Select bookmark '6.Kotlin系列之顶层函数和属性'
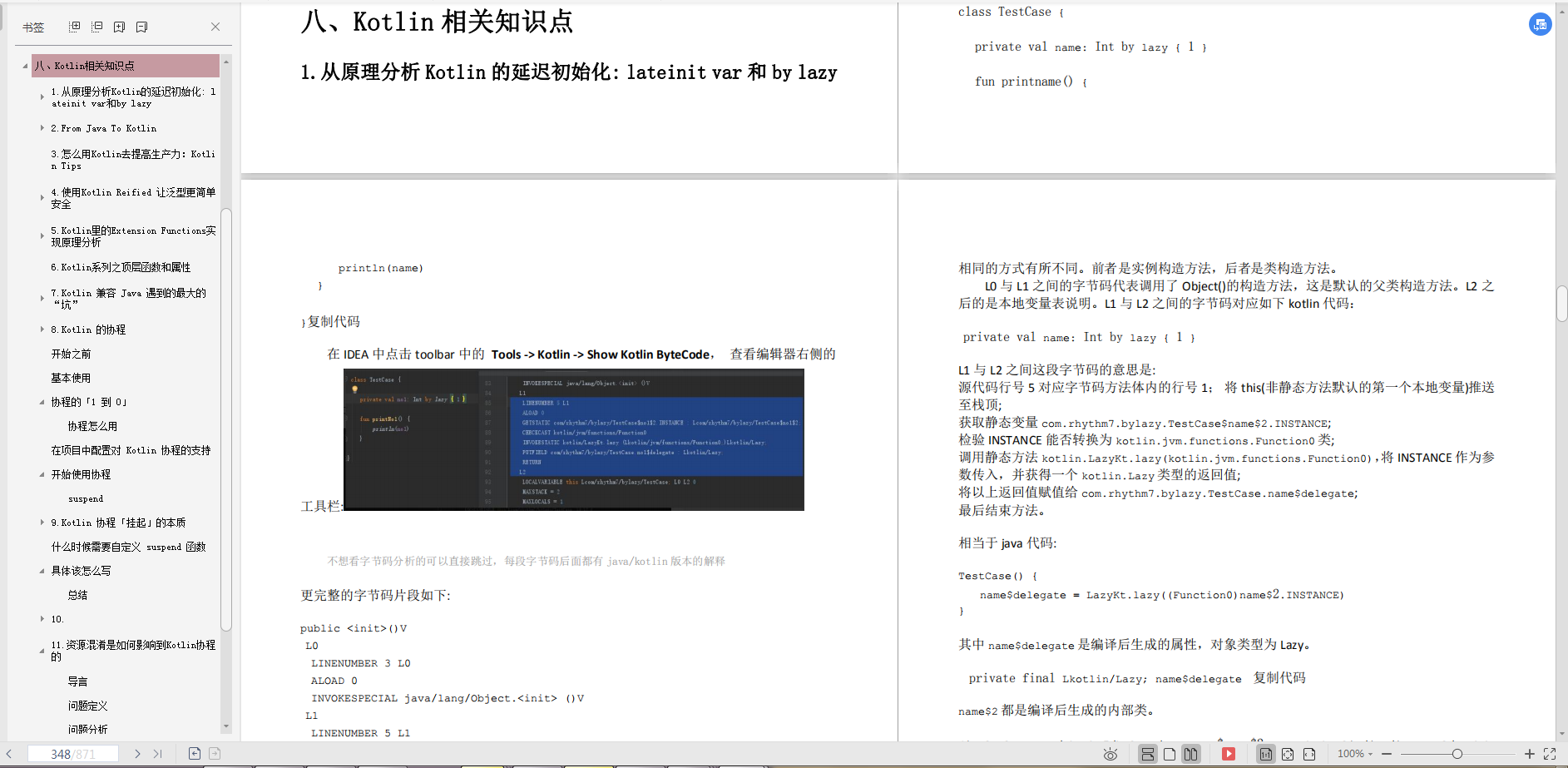Image resolution: width=1568 pixels, height=768 pixels. pos(121,267)
